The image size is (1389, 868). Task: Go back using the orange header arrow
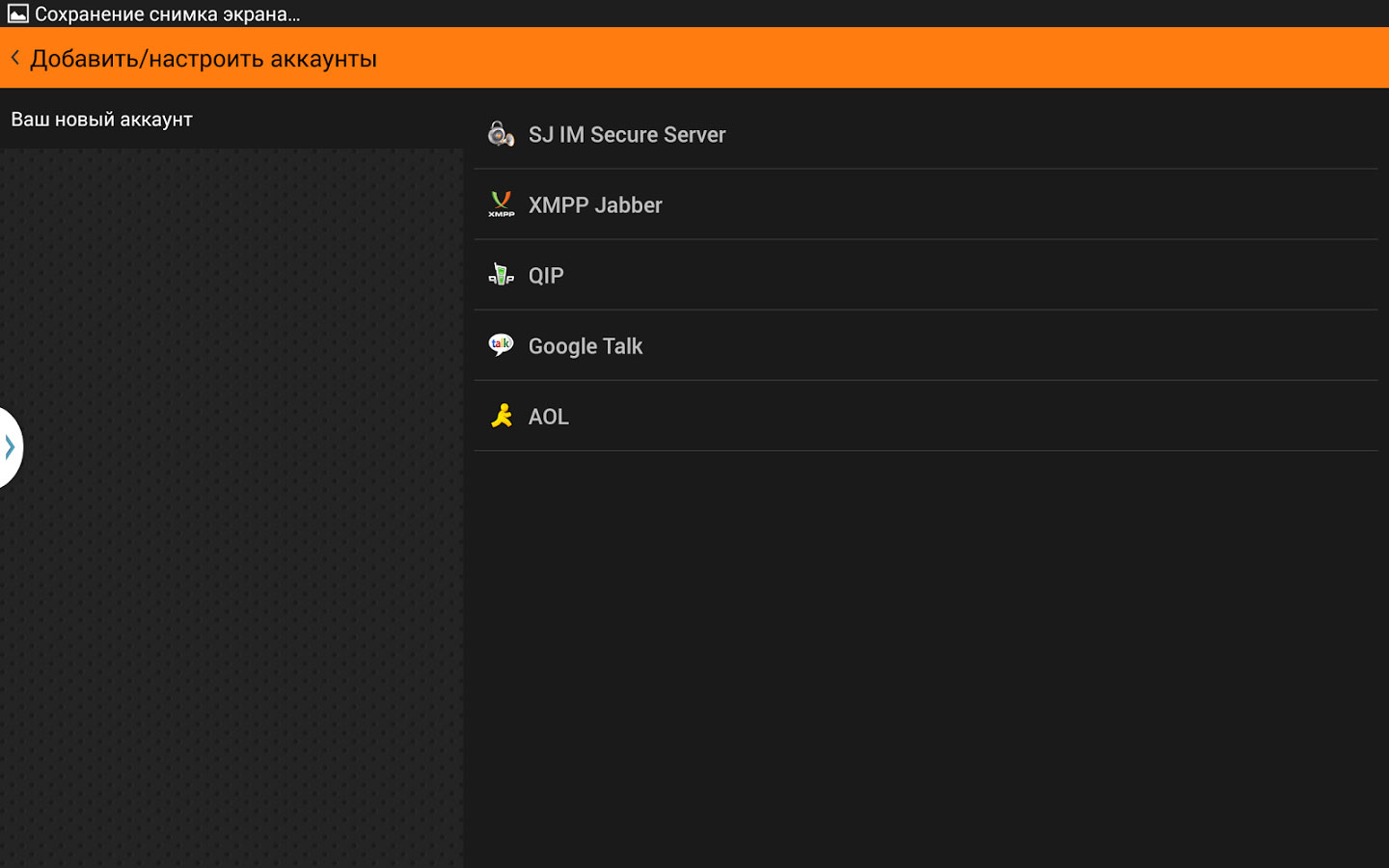click(15, 58)
